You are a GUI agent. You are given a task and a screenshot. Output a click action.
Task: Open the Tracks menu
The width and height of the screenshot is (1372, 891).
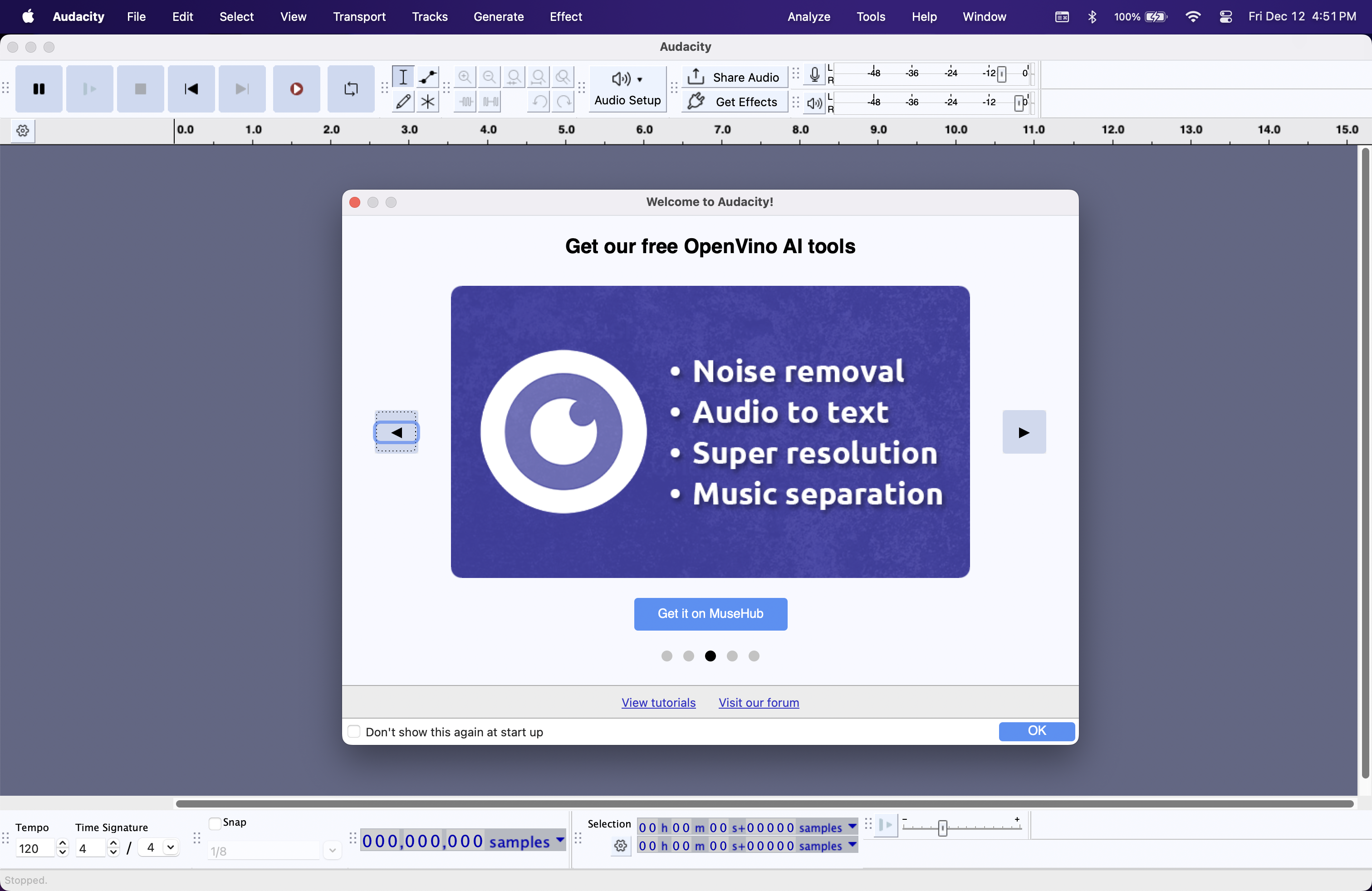[x=430, y=17]
